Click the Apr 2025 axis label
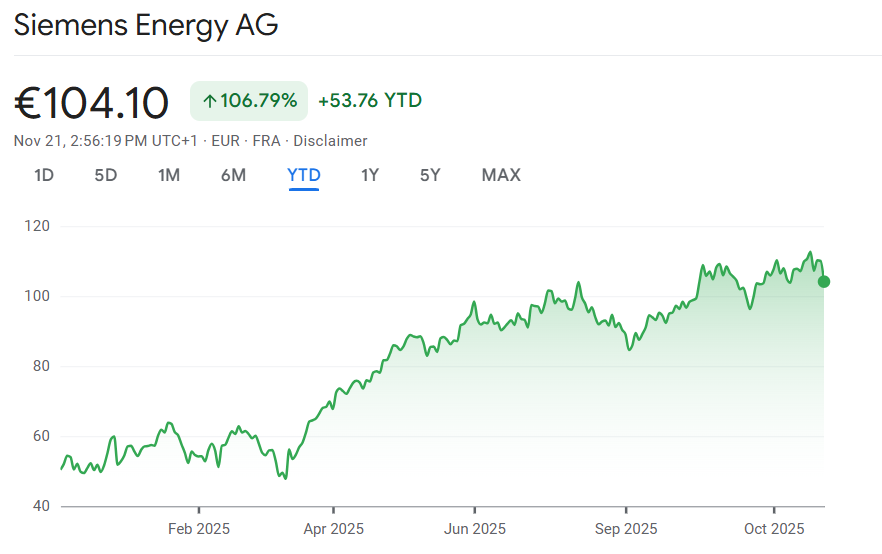This screenshot has height=554, width=882. 334,529
